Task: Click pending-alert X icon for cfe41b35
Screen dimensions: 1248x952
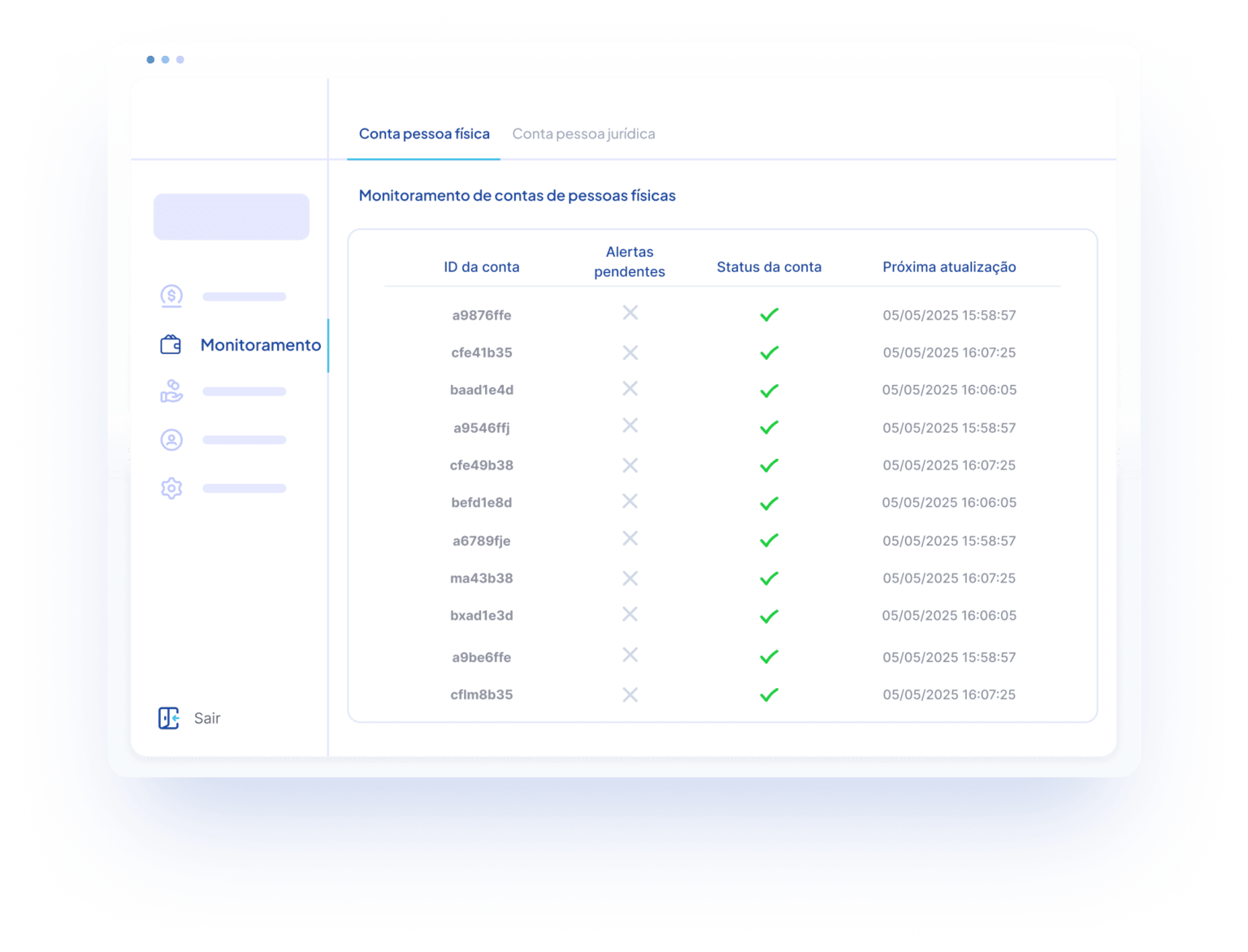Action: tap(630, 353)
